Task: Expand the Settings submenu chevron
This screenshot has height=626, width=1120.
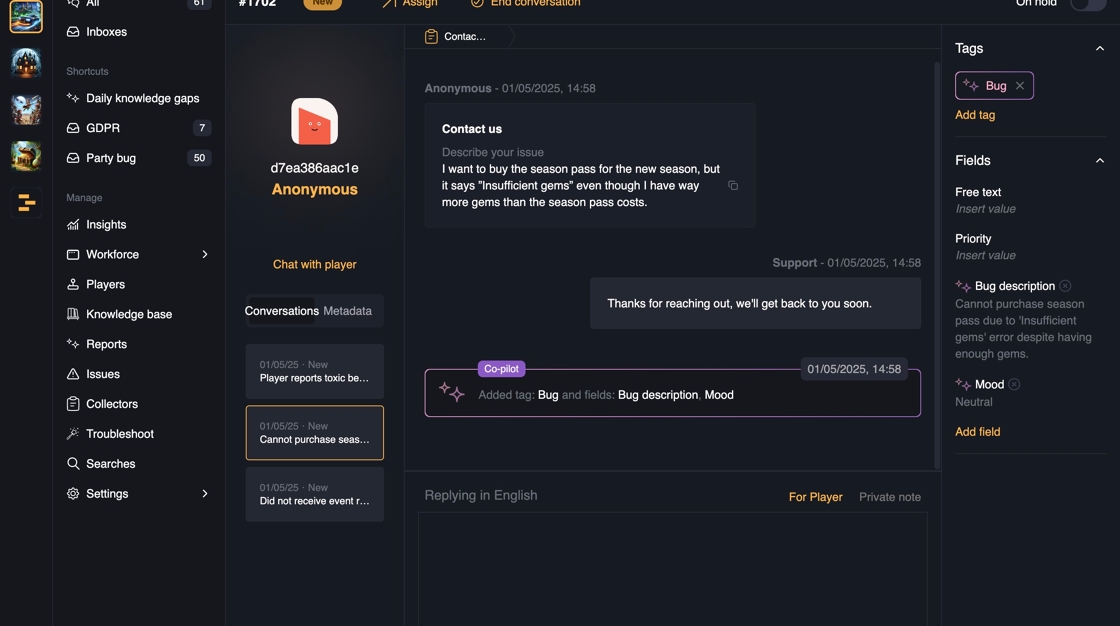Action: click(205, 494)
